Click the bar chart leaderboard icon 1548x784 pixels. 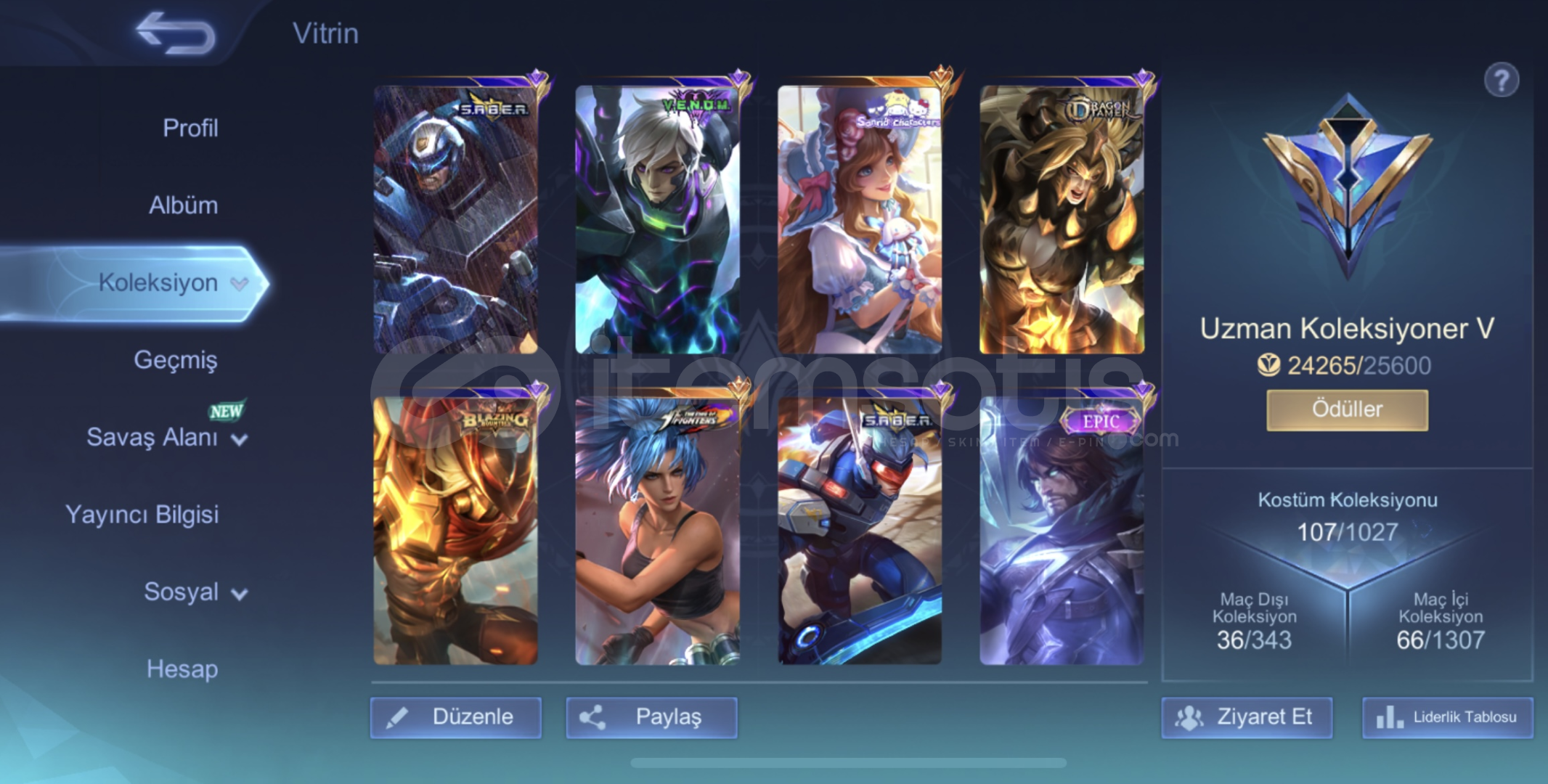click(x=1390, y=718)
